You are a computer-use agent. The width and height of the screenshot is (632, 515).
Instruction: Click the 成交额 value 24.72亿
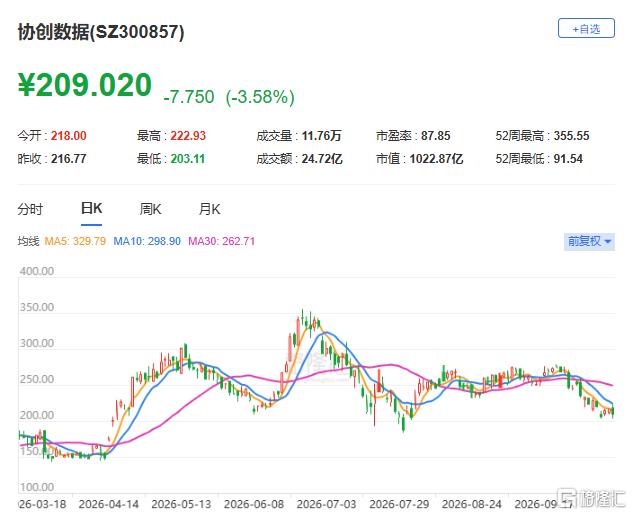[x=322, y=158]
